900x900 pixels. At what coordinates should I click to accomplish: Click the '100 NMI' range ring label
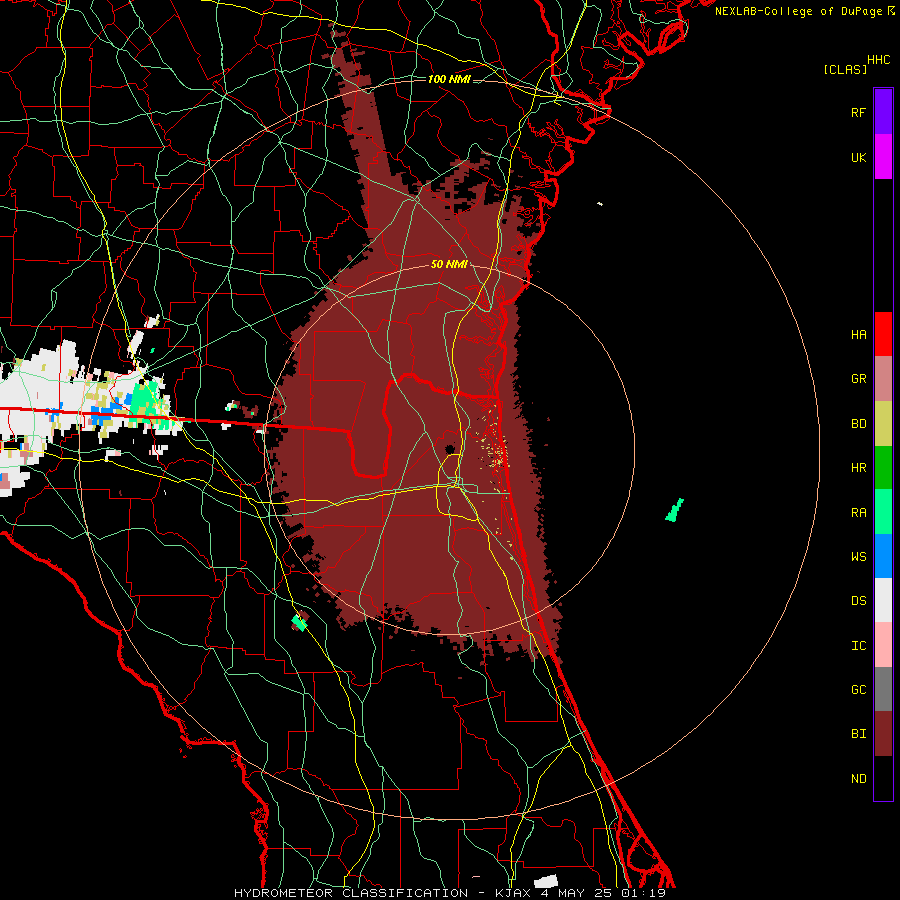(x=449, y=79)
